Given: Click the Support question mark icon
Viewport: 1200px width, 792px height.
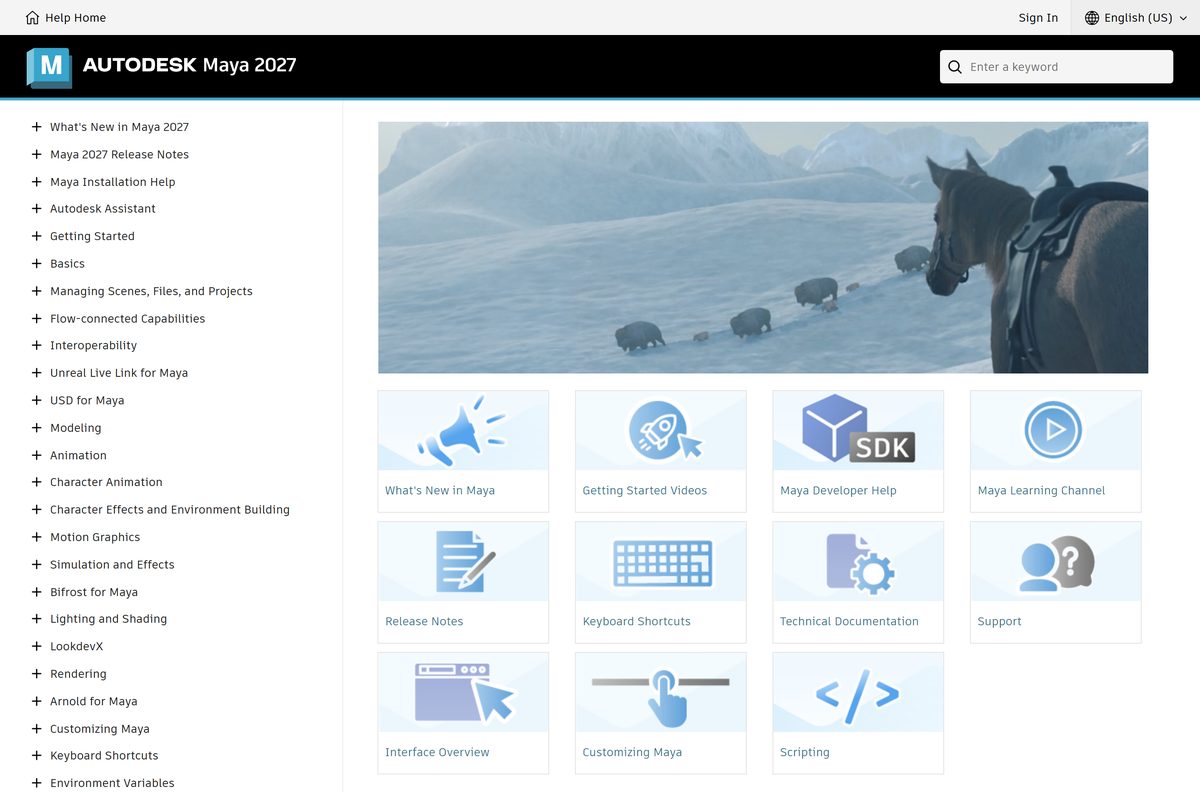Looking at the screenshot, I should [1057, 563].
